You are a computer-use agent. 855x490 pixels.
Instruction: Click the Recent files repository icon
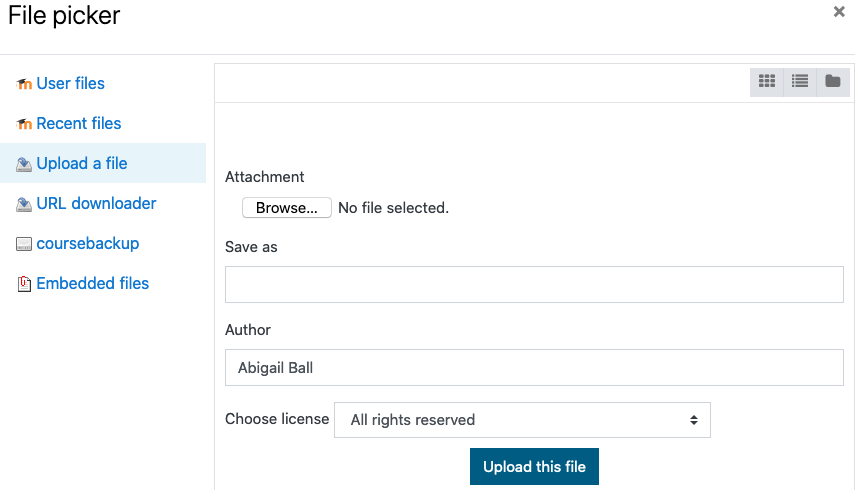click(x=25, y=124)
